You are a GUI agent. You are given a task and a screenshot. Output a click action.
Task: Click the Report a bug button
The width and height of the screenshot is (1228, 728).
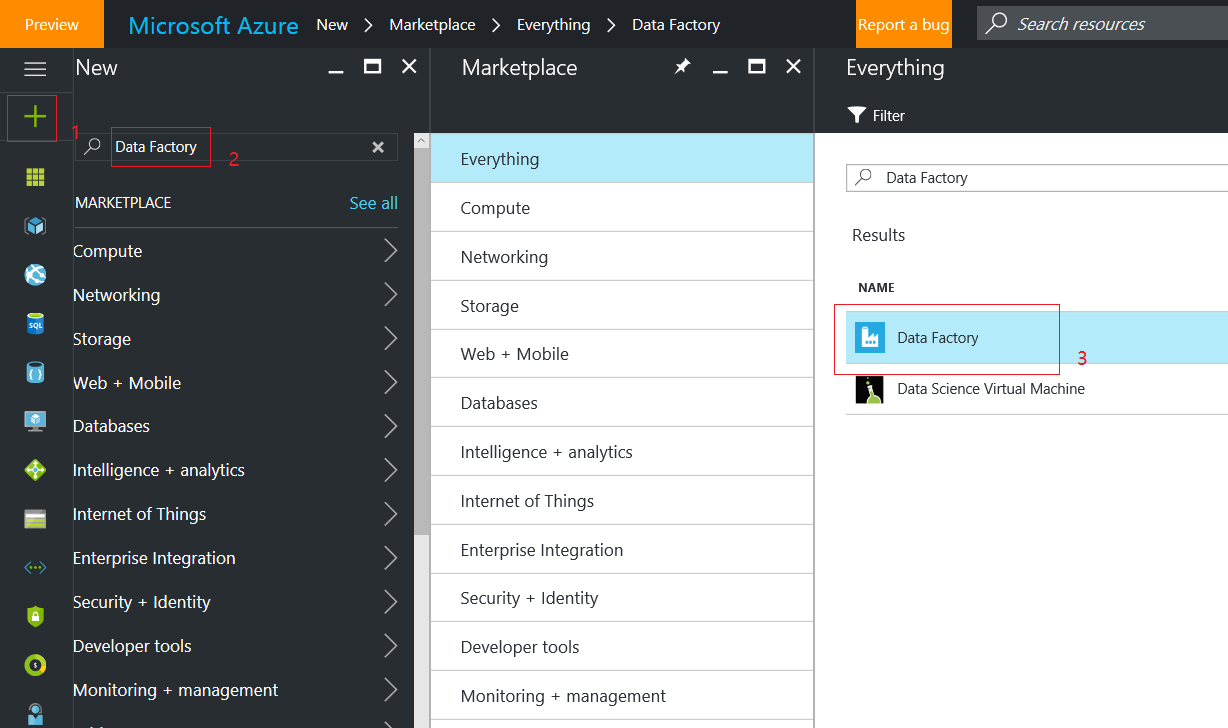pos(903,24)
